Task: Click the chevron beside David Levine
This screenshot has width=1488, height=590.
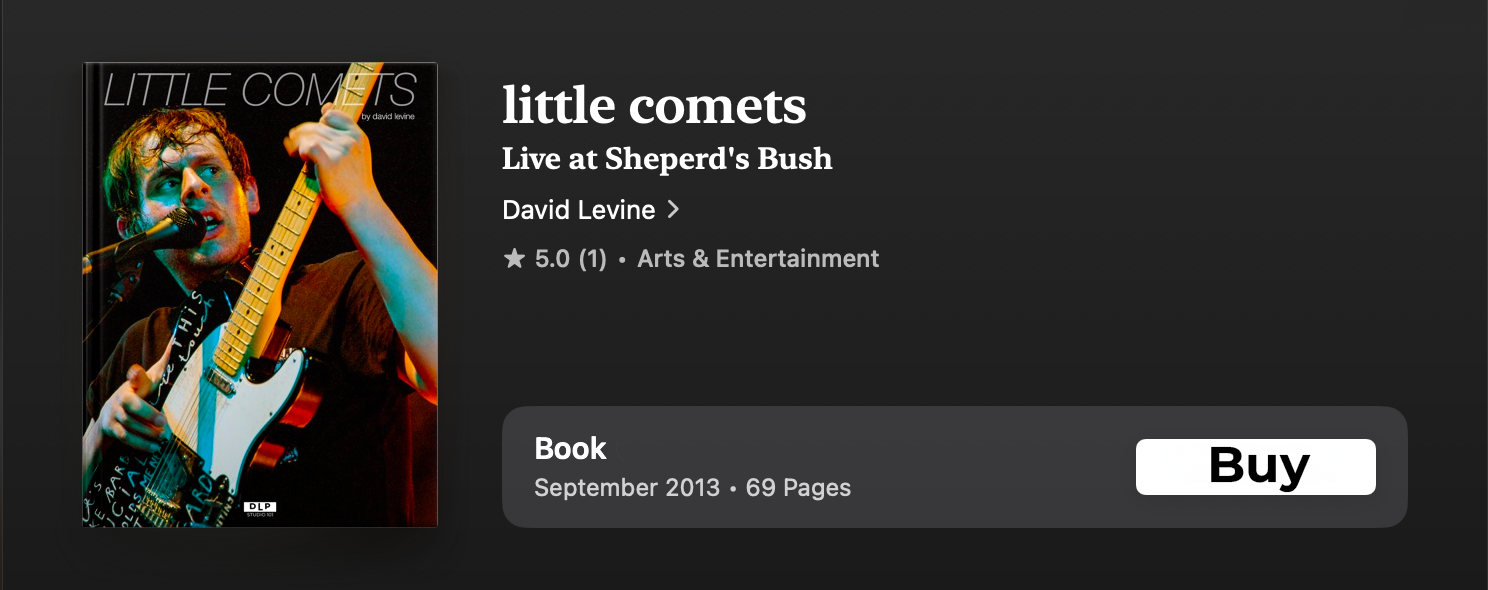Action: tap(673, 210)
